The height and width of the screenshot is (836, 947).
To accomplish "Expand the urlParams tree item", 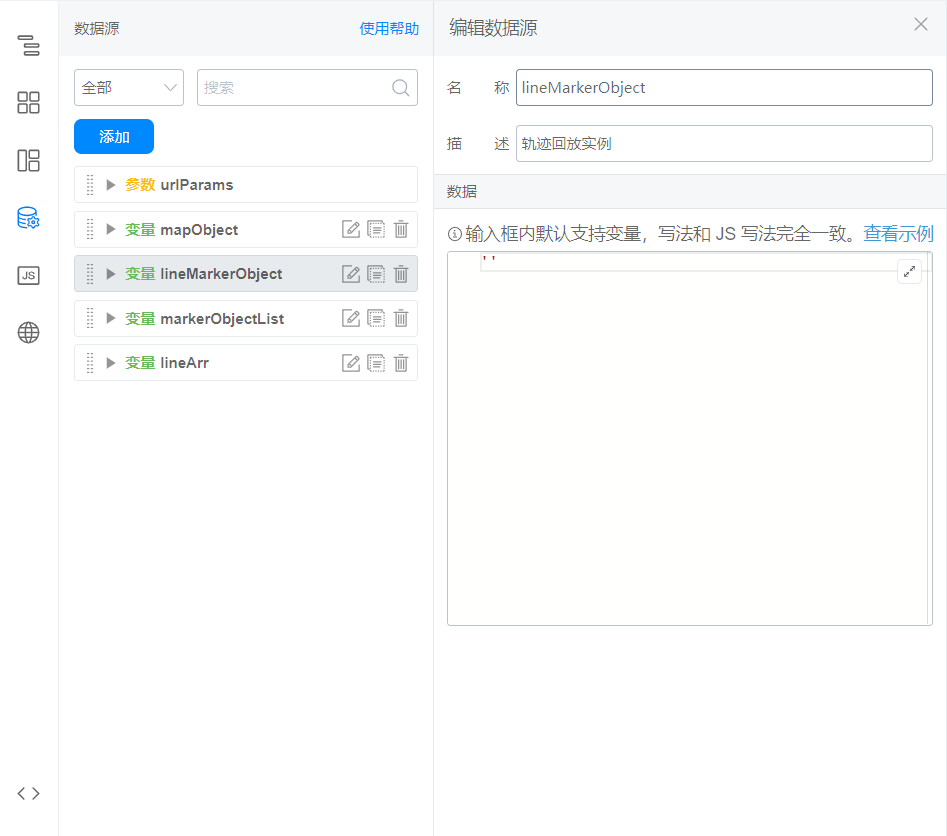I will [x=111, y=185].
